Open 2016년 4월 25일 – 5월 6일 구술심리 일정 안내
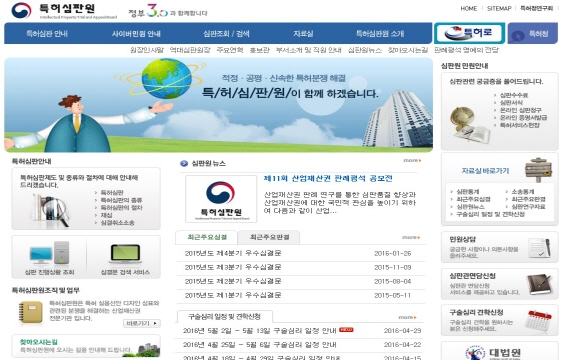This screenshot has height=360, width=567. 260,344
